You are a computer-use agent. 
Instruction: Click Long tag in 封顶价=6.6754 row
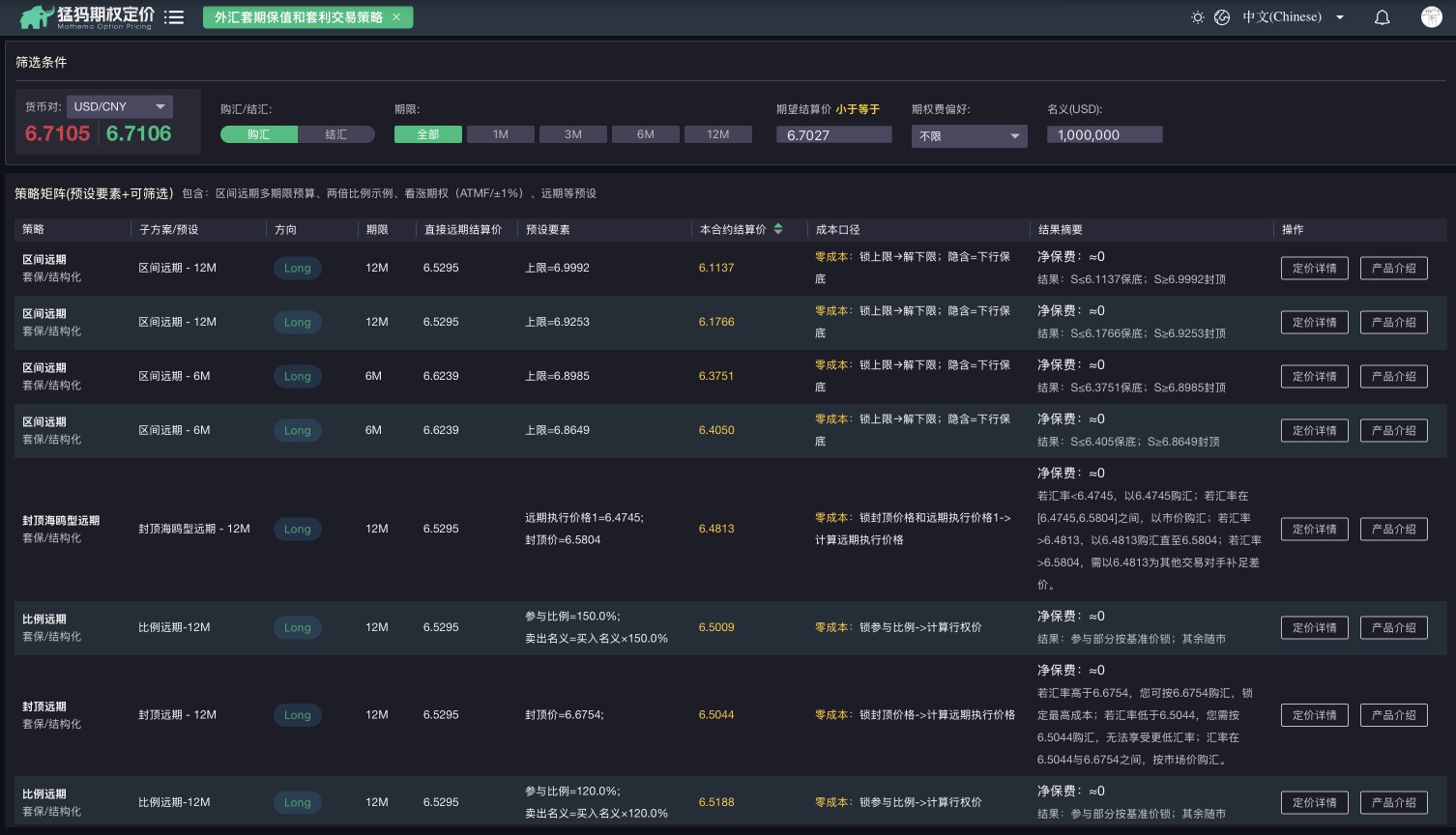tap(298, 715)
